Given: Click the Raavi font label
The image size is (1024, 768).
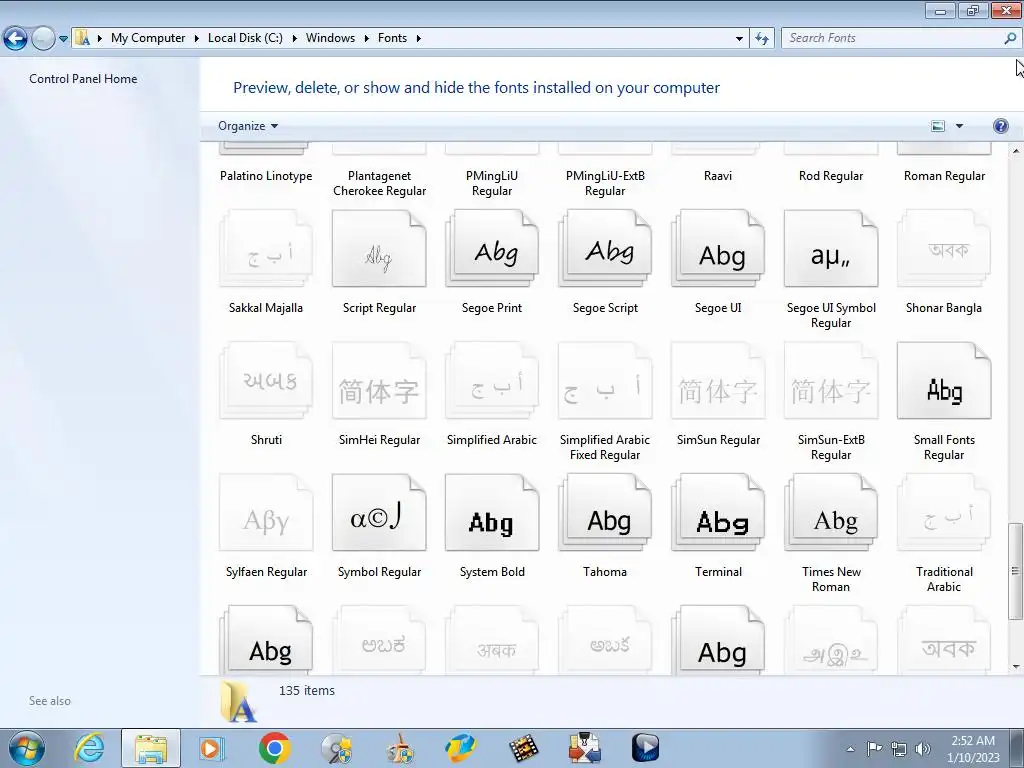Looking at the screenshot, I should (x=718, y=176).
